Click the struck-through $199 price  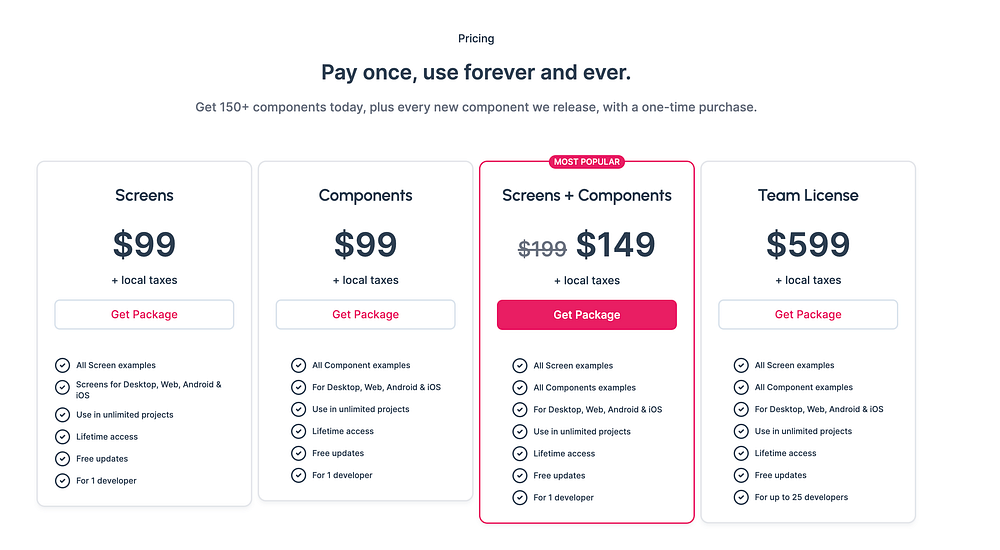(542, 249)
